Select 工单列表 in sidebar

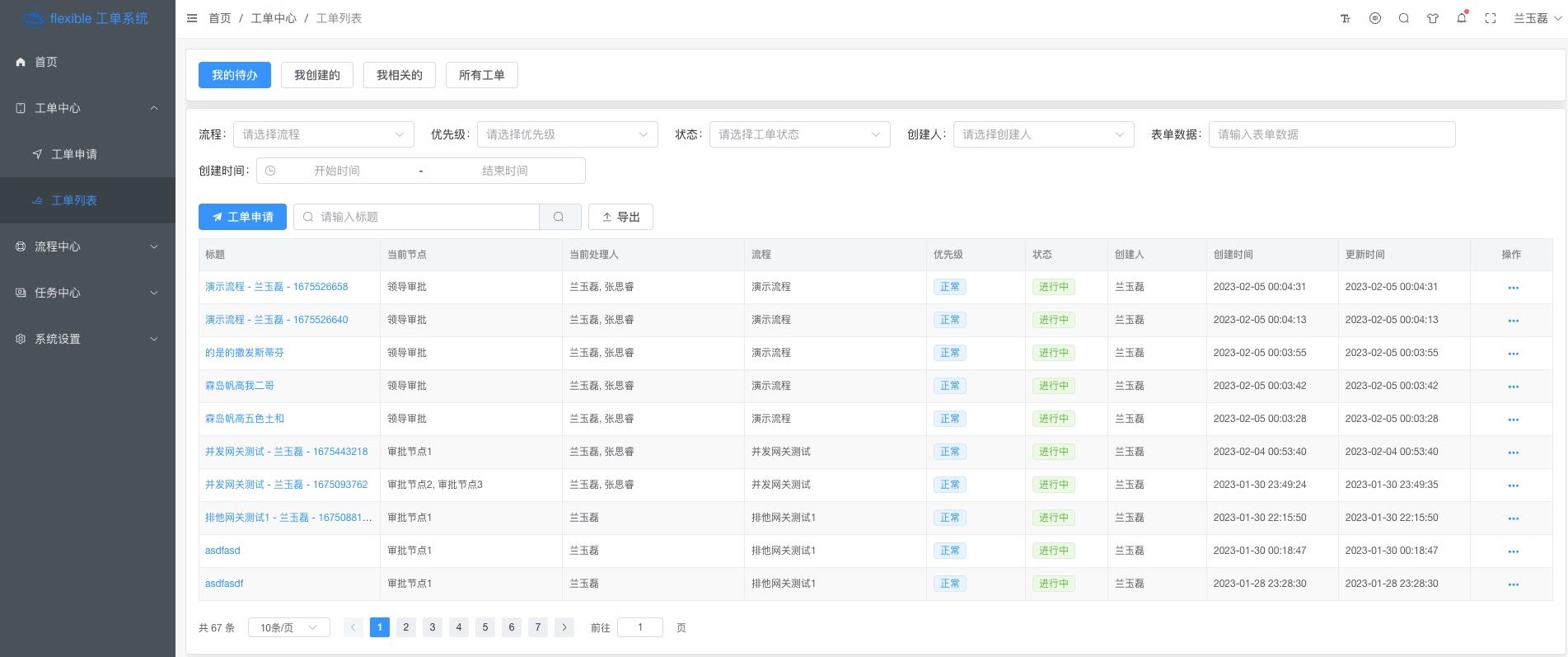click(87, 200)
